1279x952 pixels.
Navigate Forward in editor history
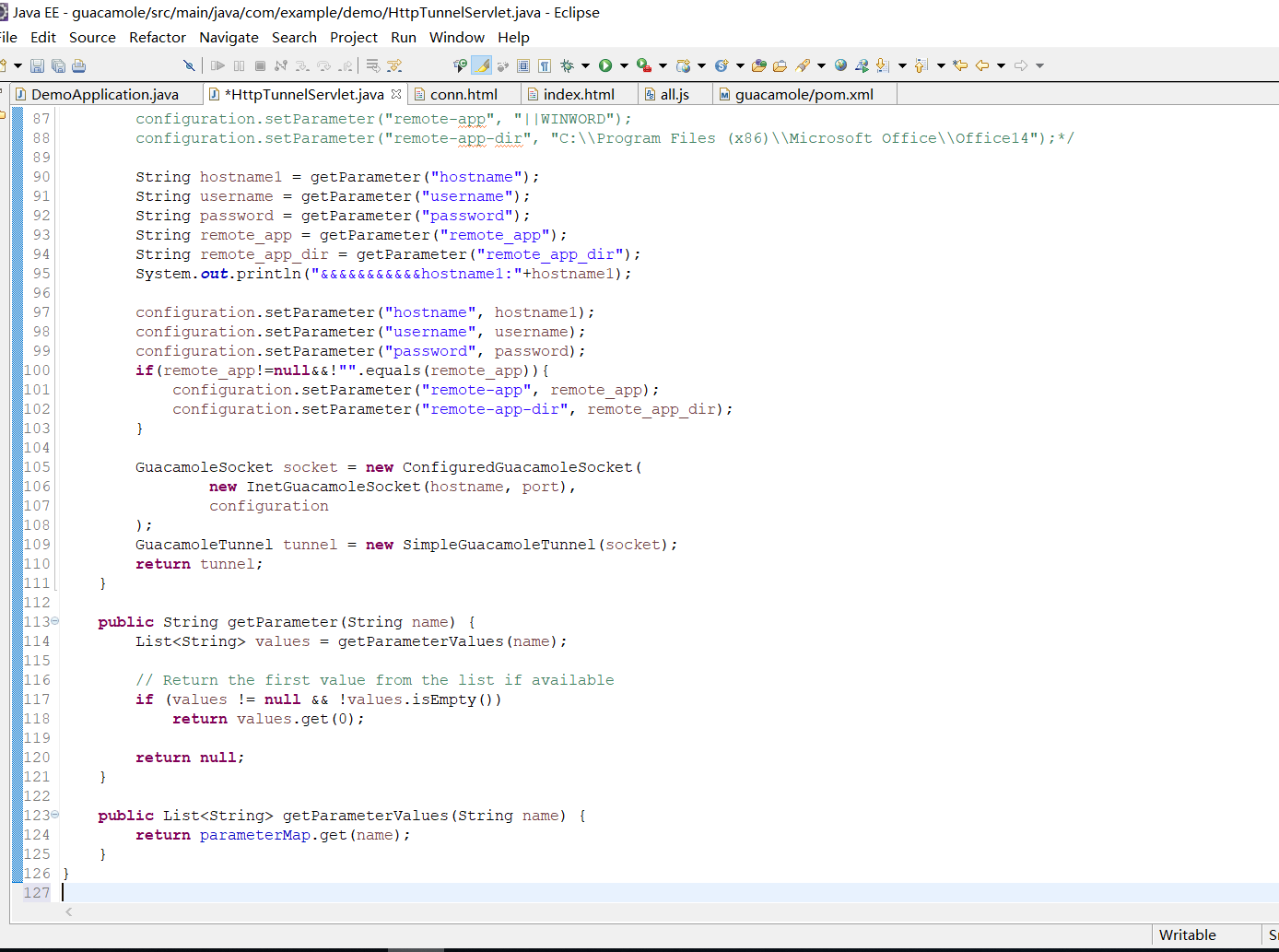tap(1021, 65)
